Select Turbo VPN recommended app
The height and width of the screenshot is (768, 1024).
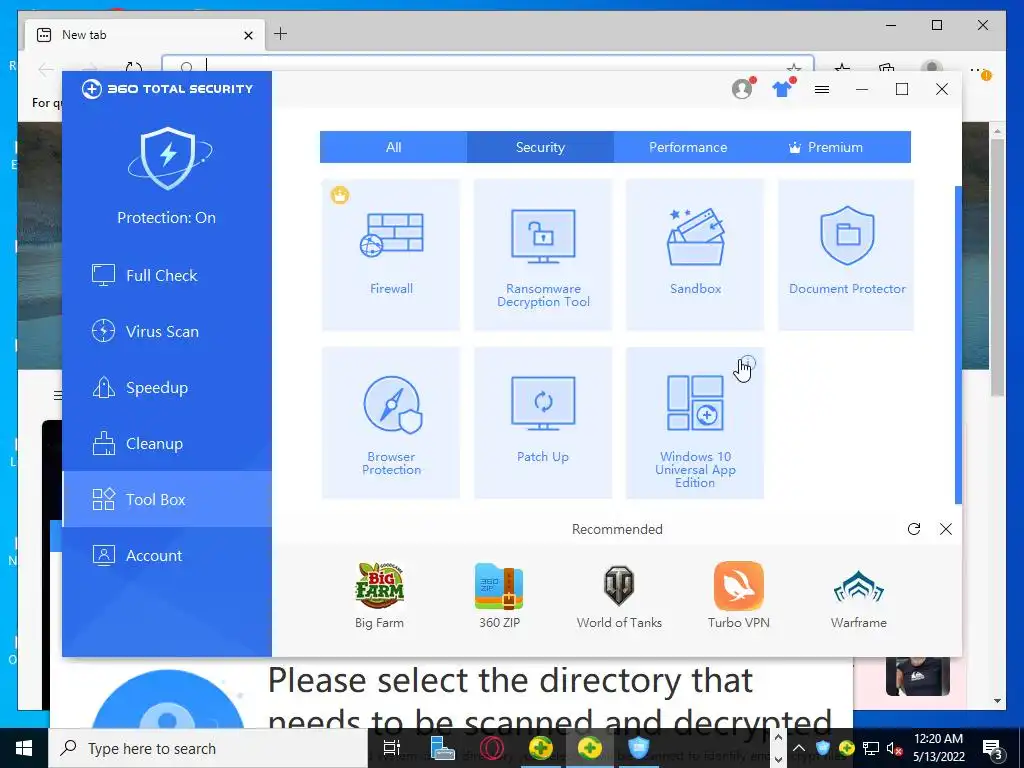pos(739,595)
